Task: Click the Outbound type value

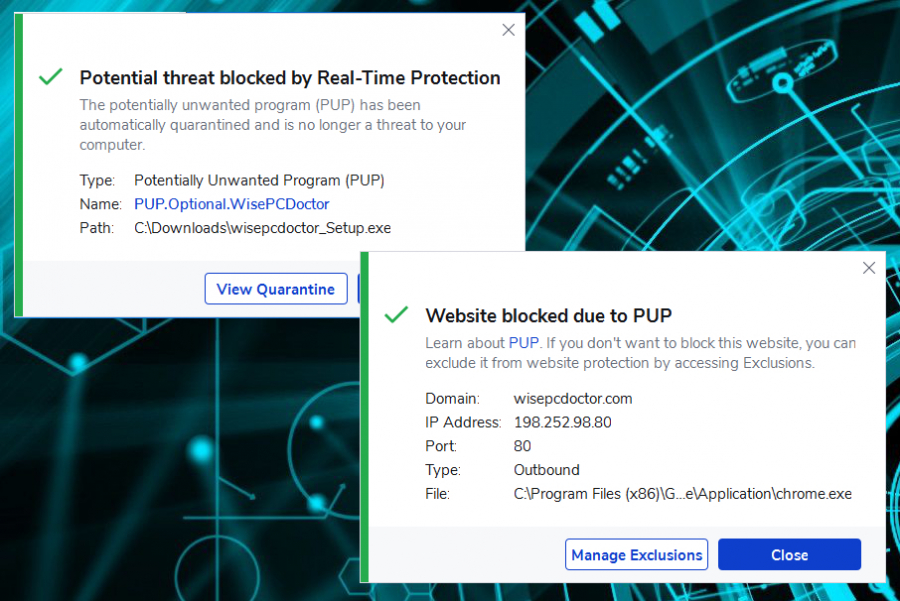Action: (546, 470)
